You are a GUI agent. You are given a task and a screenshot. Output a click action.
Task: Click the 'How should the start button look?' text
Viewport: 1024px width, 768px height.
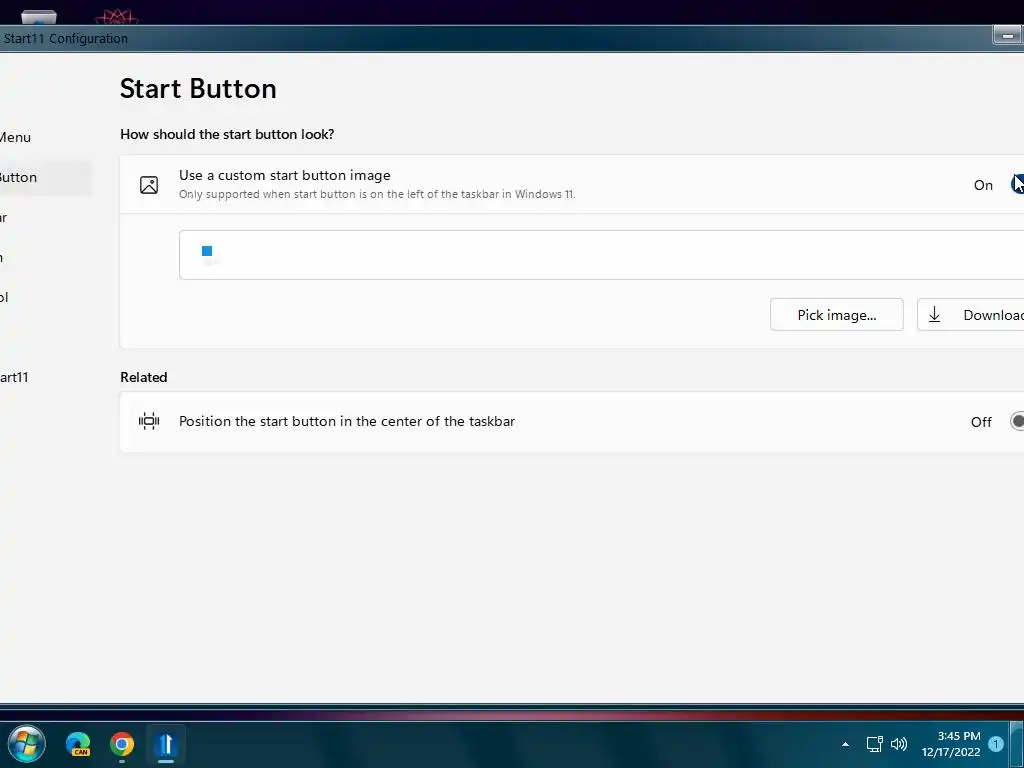point(227,135)
